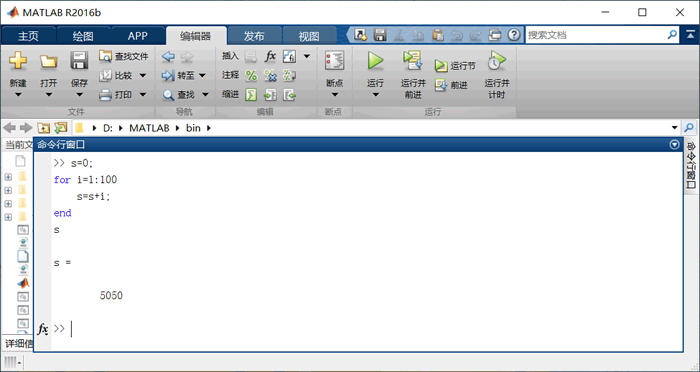Switch to the Home (主页) tab

(x=28, y=36)
